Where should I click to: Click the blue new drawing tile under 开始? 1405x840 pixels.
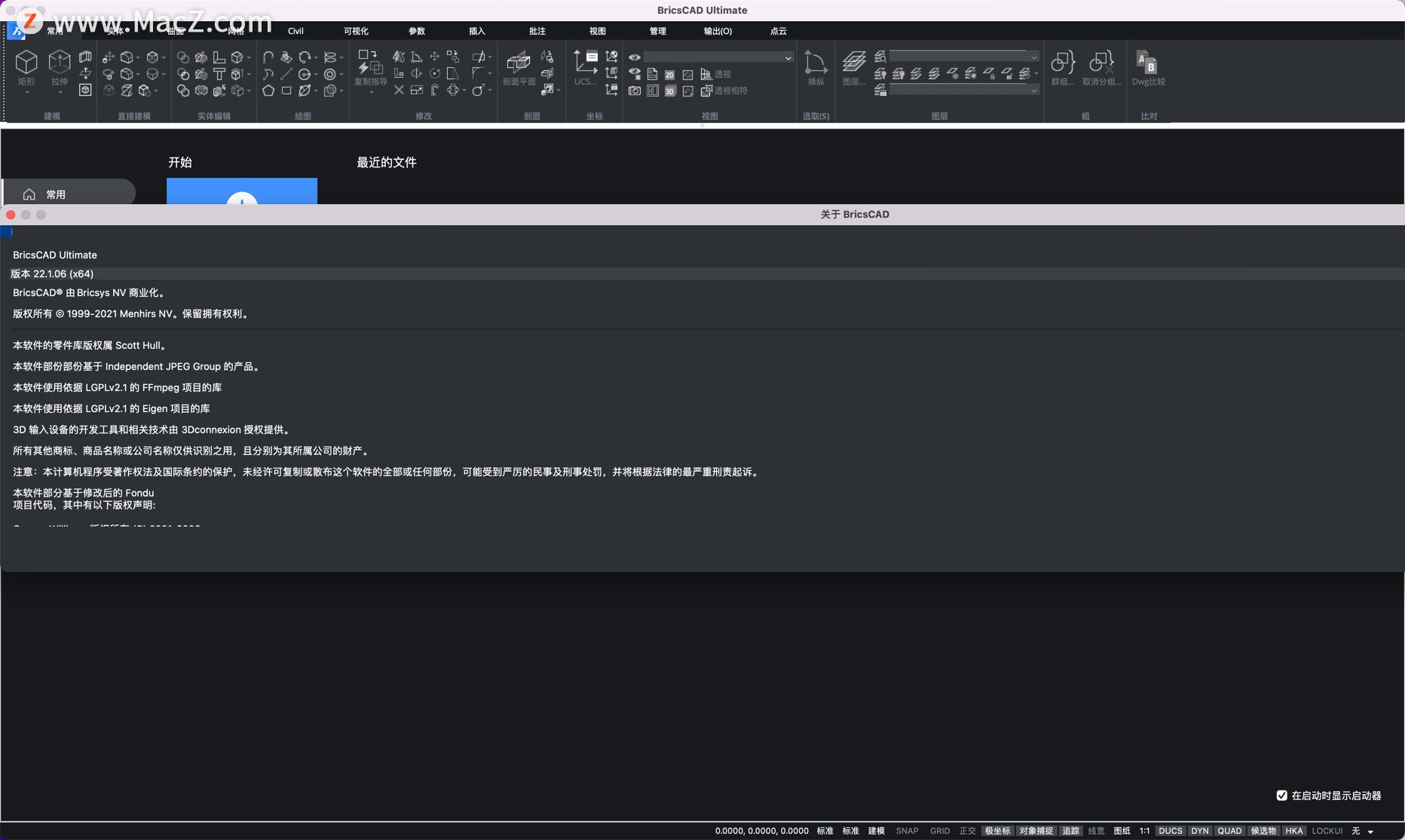[242, 191]
